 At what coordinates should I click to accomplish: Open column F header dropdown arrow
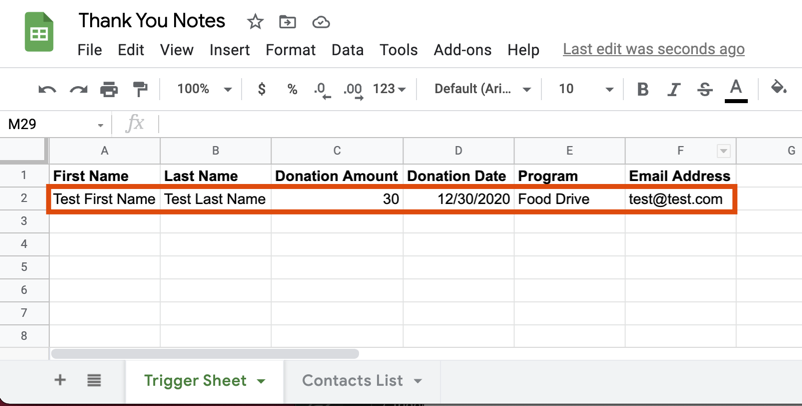(x=723, y=151)
